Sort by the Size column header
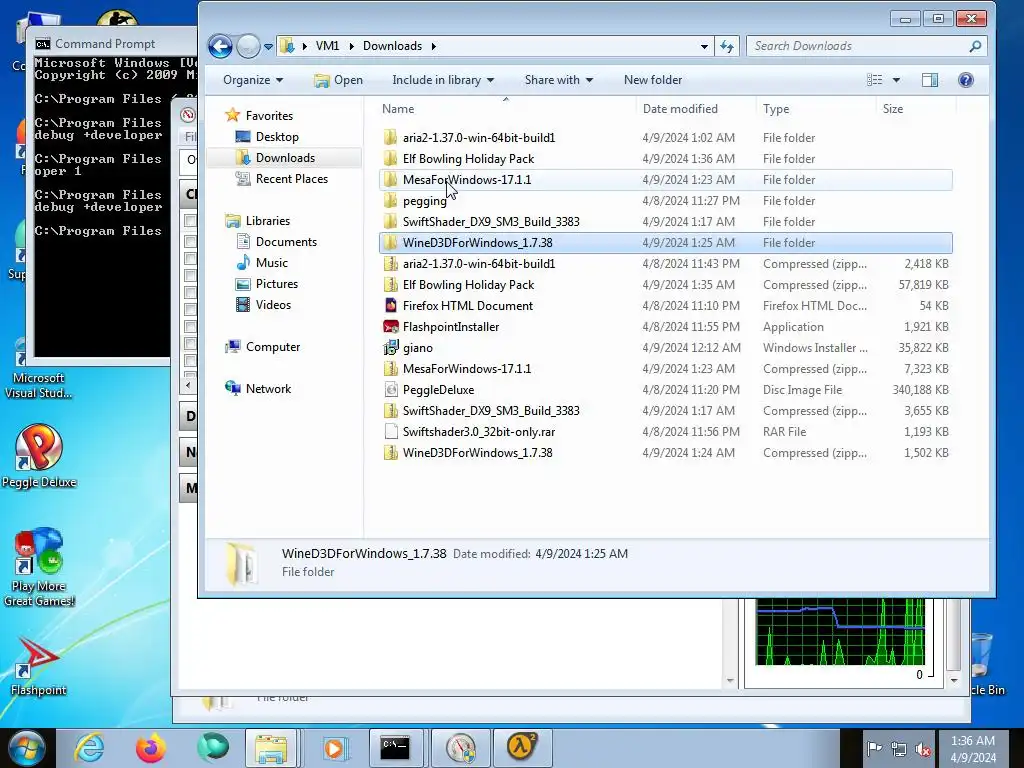 (x=915, y=109)
